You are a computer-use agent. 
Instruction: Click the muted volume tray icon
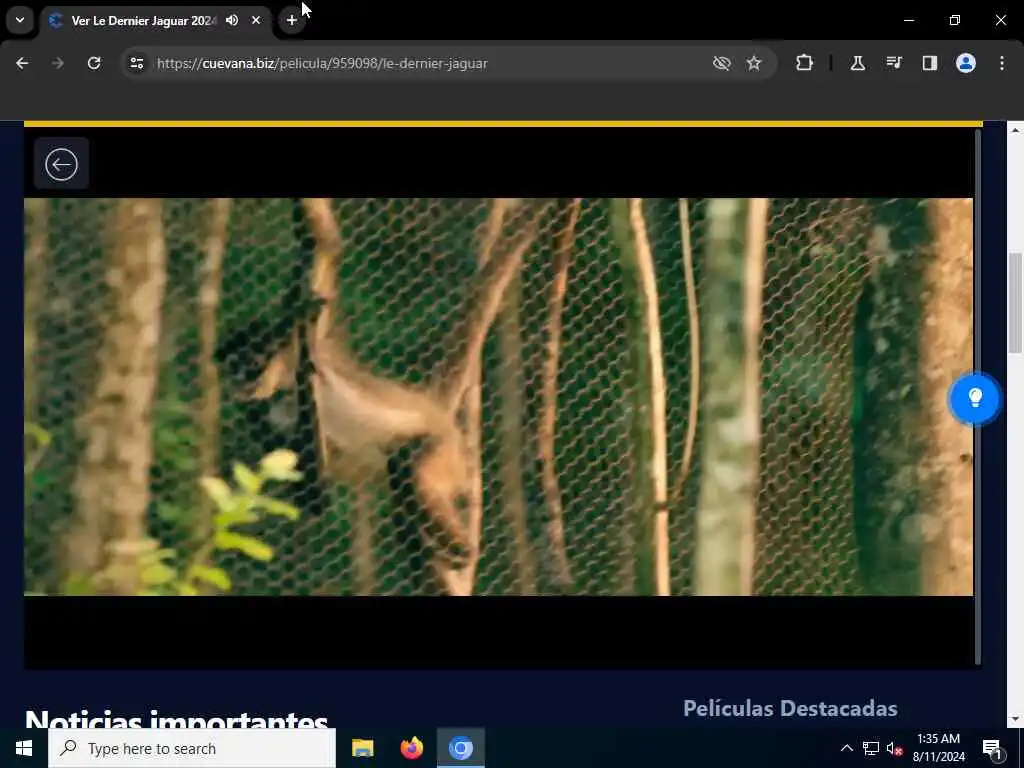click(895, 748)
